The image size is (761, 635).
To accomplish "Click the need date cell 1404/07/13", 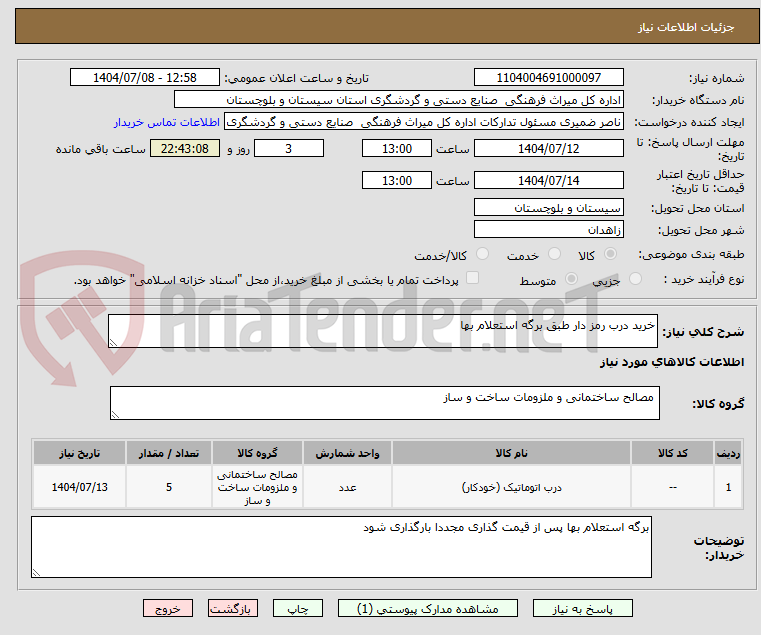I will click(x=79, y=487).
